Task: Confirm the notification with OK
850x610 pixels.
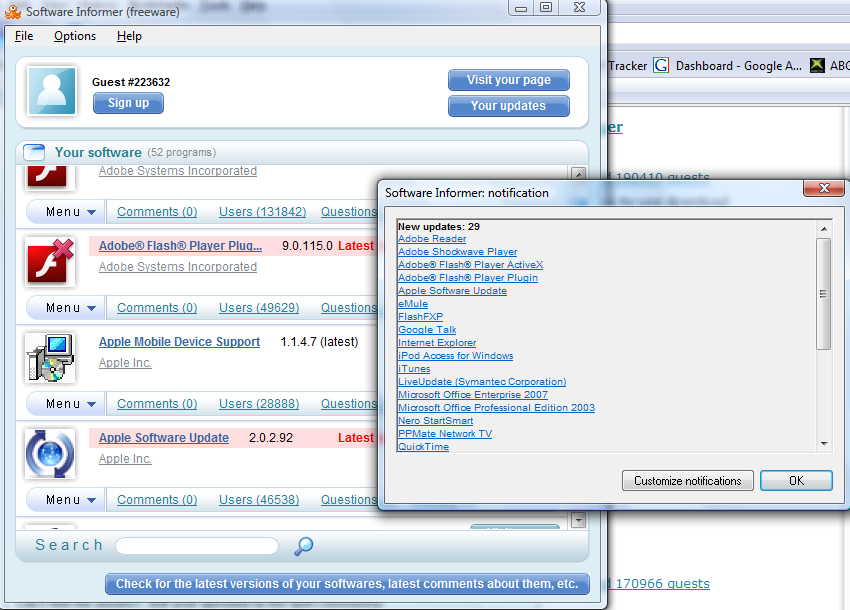Action: click(796, 481)
